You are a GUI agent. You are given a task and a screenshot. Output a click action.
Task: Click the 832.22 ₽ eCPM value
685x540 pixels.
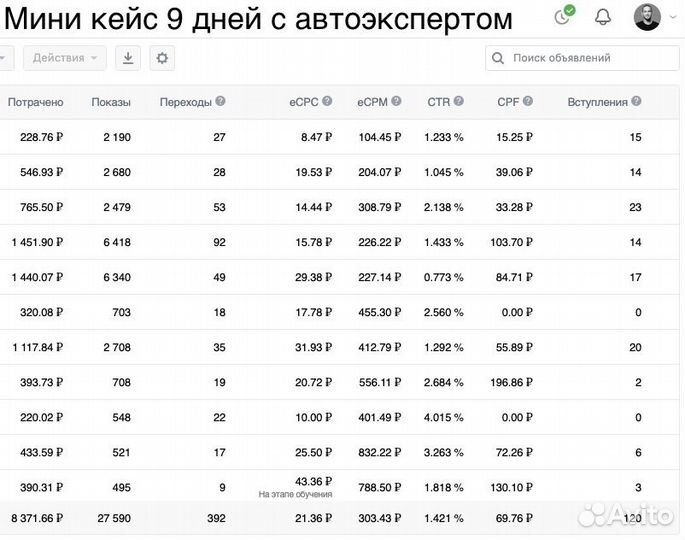tap(380, 452)
